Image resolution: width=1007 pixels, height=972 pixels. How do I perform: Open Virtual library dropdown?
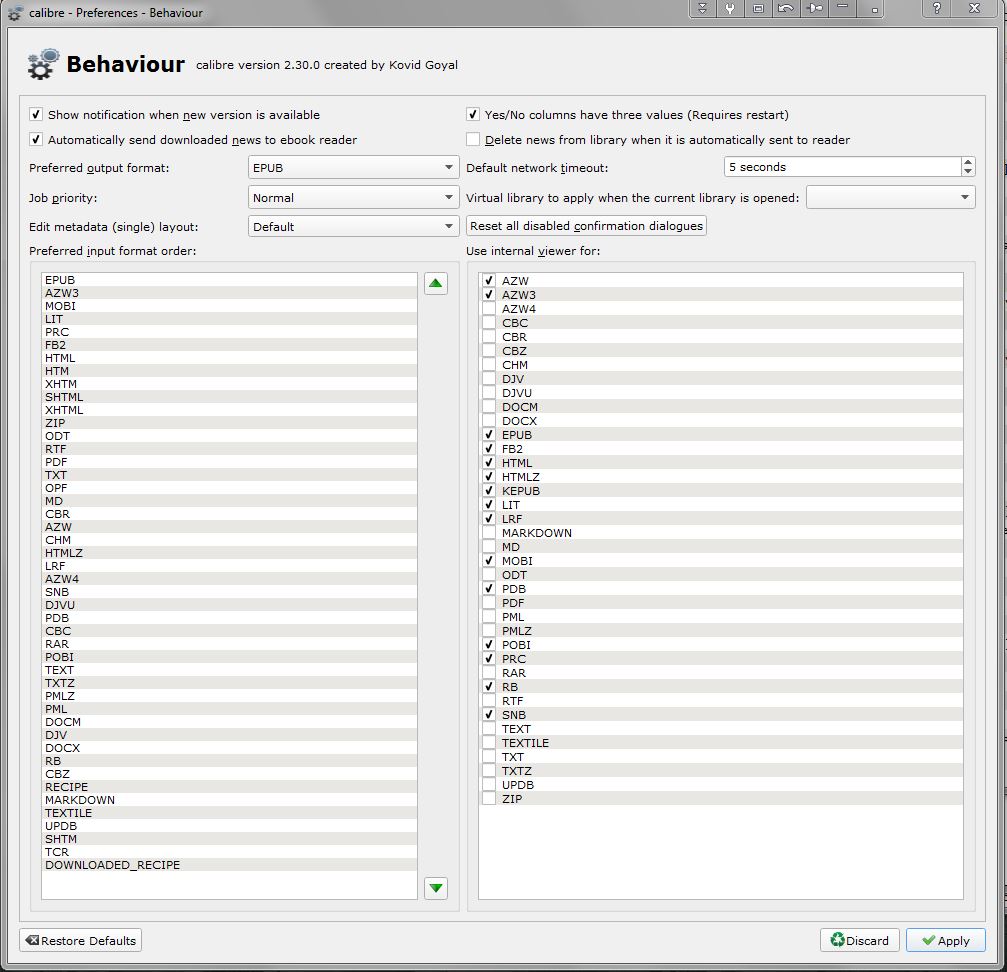pyautogui.click(x=890, y=197)
